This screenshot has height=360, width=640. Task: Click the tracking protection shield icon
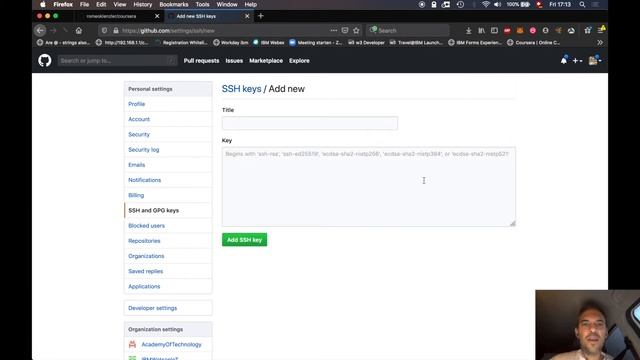tap(104, 31)
